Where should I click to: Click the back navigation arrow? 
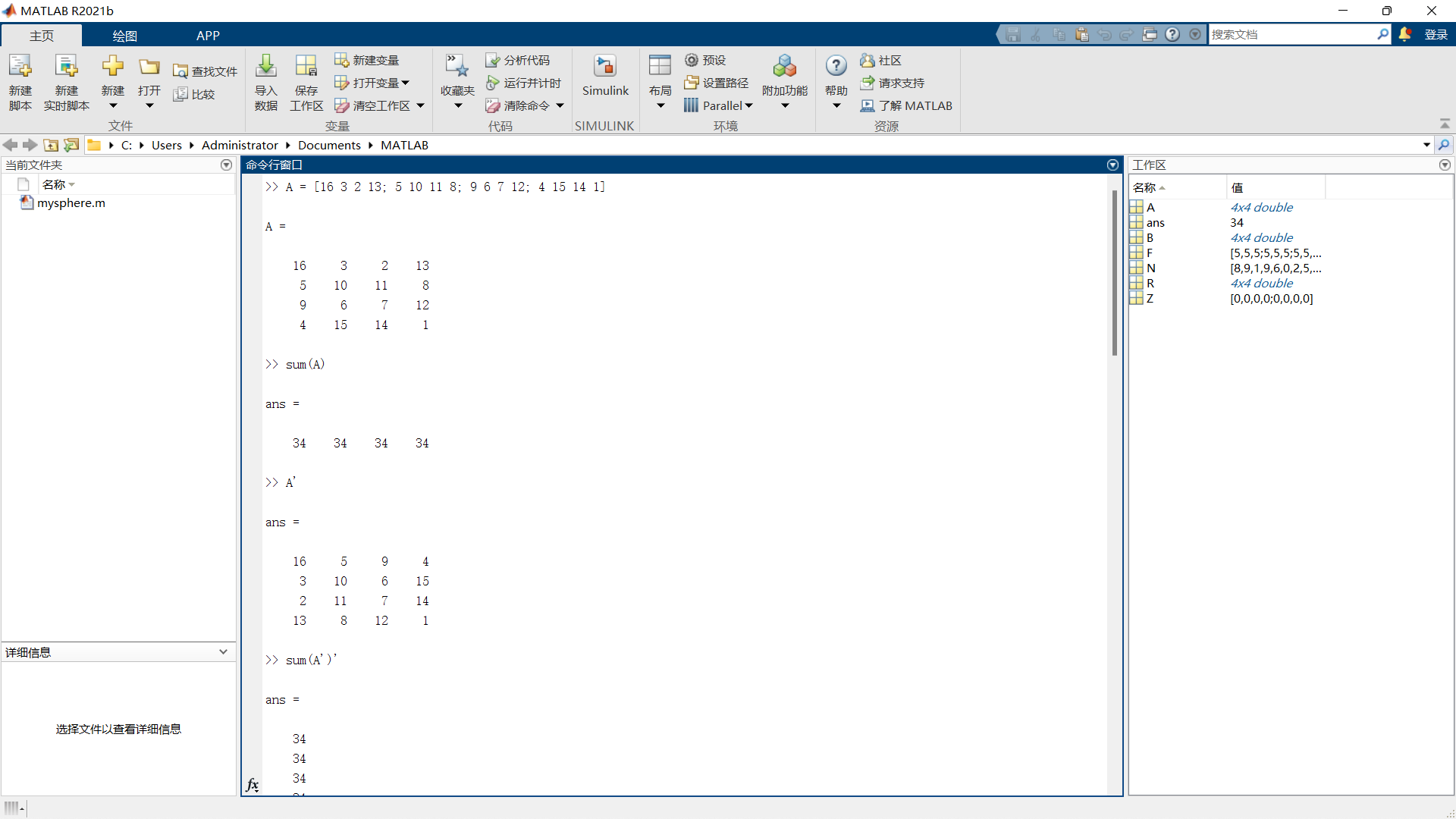tap(11, 145)
